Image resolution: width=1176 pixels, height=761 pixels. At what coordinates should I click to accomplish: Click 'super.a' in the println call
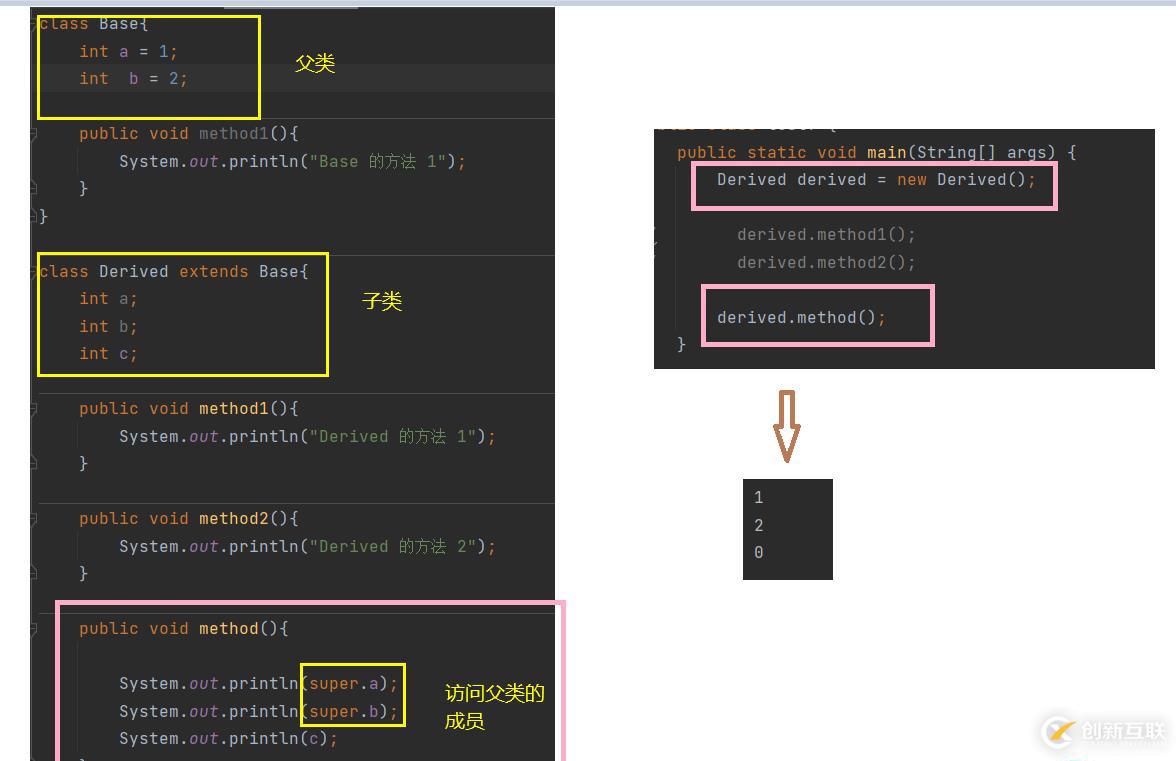[344, 684]
